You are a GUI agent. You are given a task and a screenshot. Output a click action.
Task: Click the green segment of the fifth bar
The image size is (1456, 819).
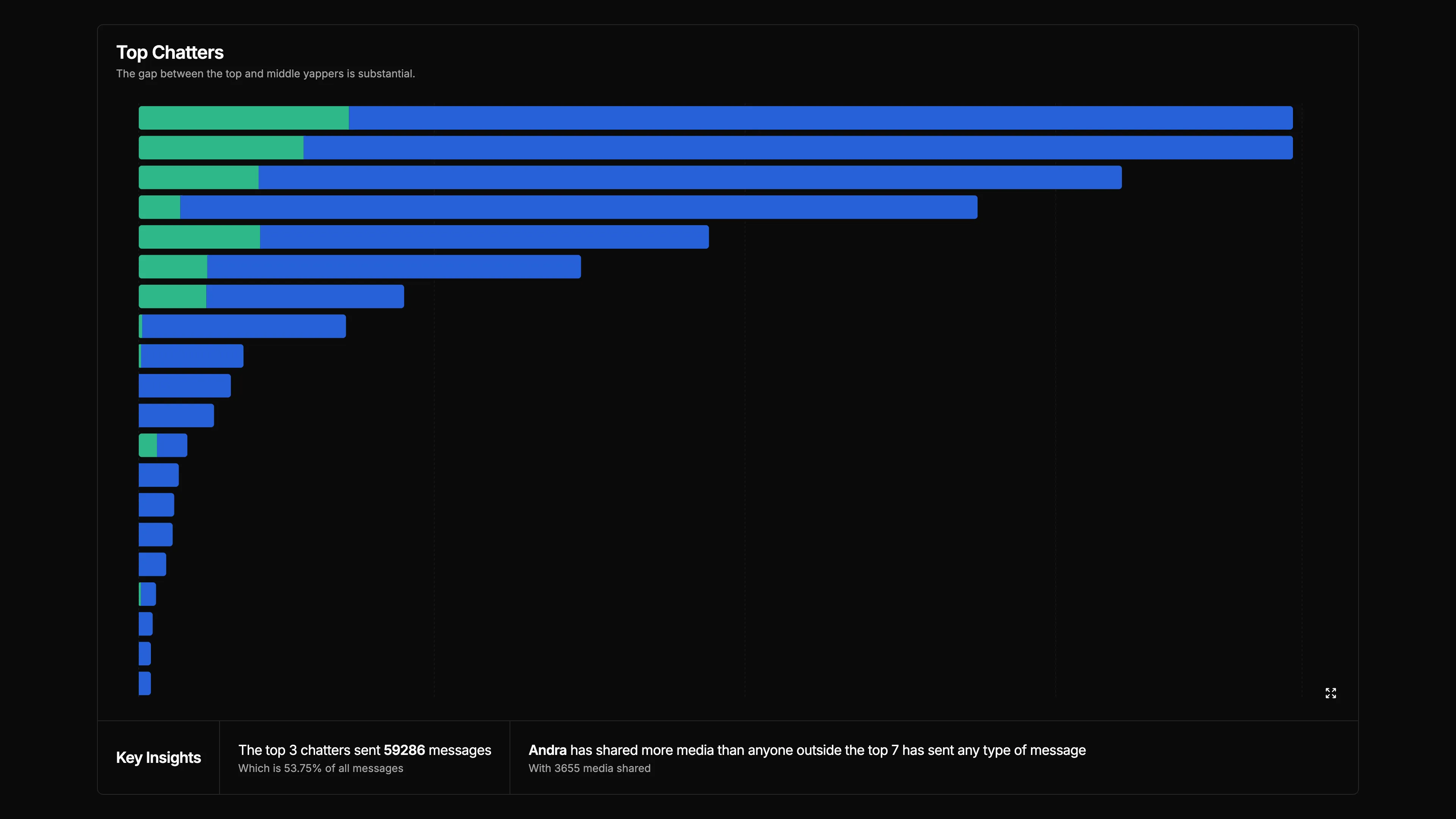pyautogui.click(x=199, y=237)
